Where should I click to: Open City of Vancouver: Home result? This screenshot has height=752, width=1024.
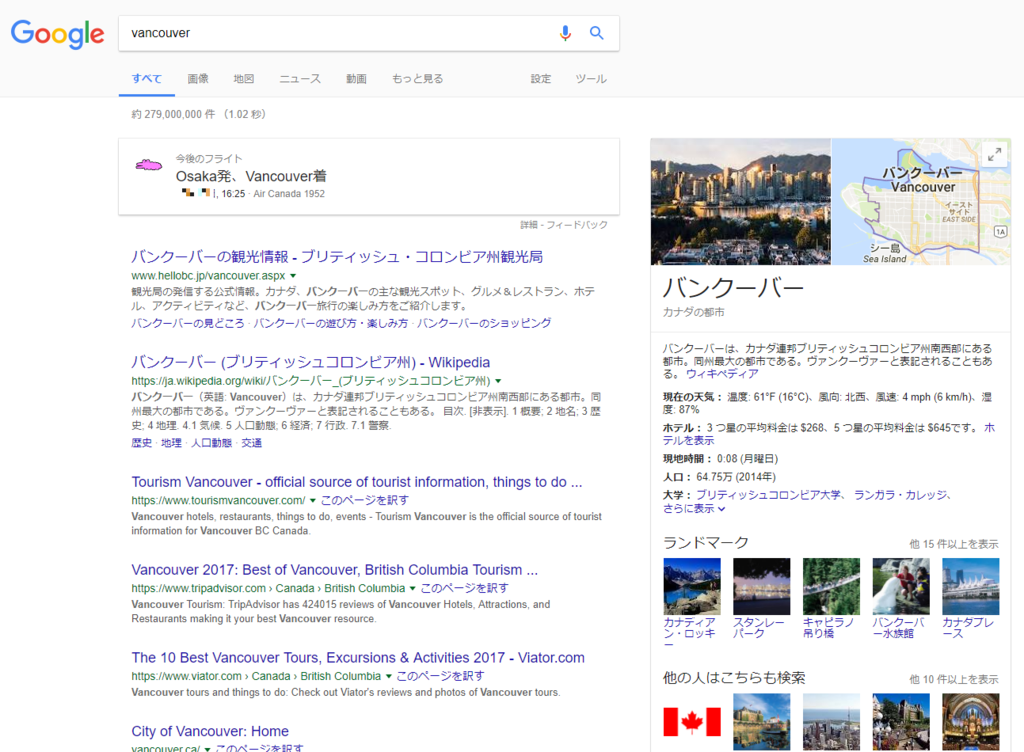(x=210, y=731)
